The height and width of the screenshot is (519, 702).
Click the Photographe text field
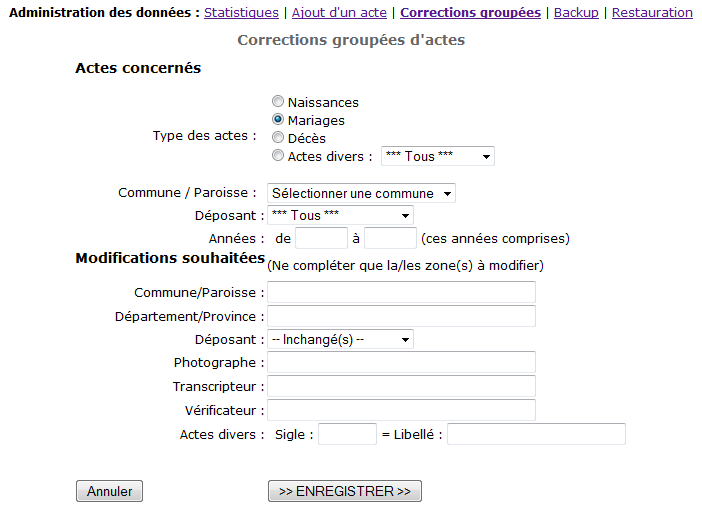coord(401,362)
